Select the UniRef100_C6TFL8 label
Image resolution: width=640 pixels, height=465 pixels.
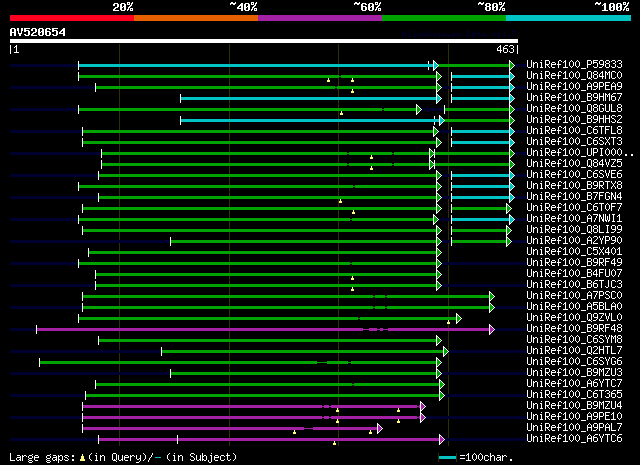click(574, 130)
